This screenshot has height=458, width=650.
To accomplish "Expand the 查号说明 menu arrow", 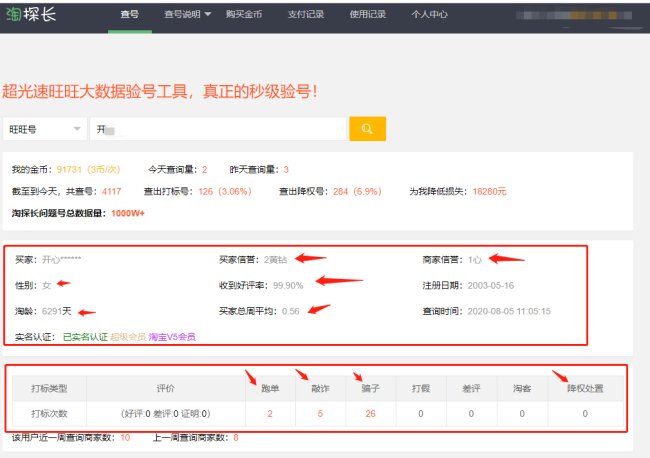I will pos(208,15).
